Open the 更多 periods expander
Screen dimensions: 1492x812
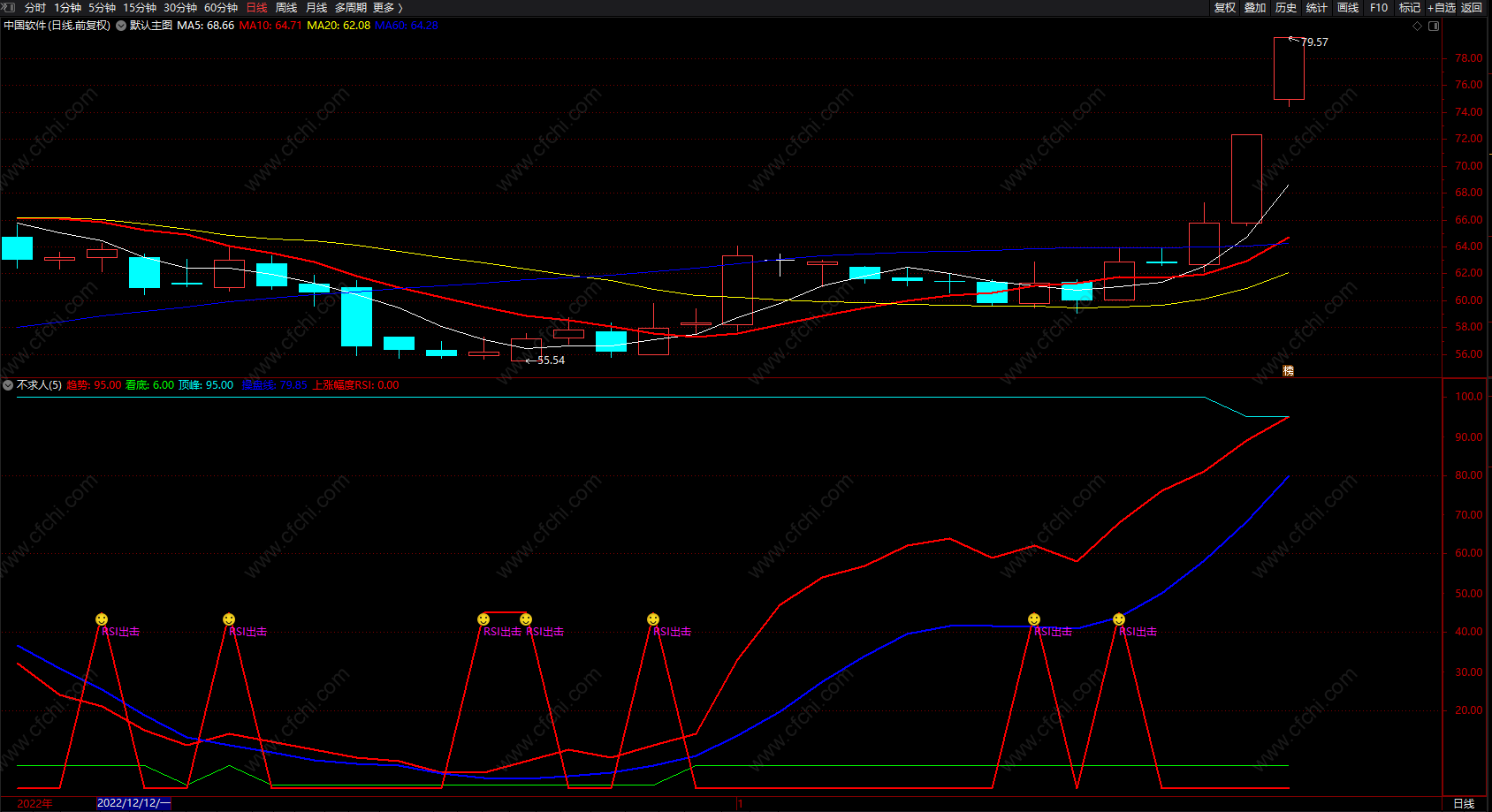[387, 7]
